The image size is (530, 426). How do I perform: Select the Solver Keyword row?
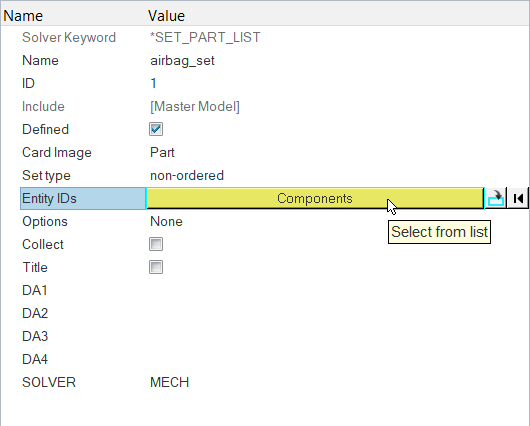(x=265, y=38)
